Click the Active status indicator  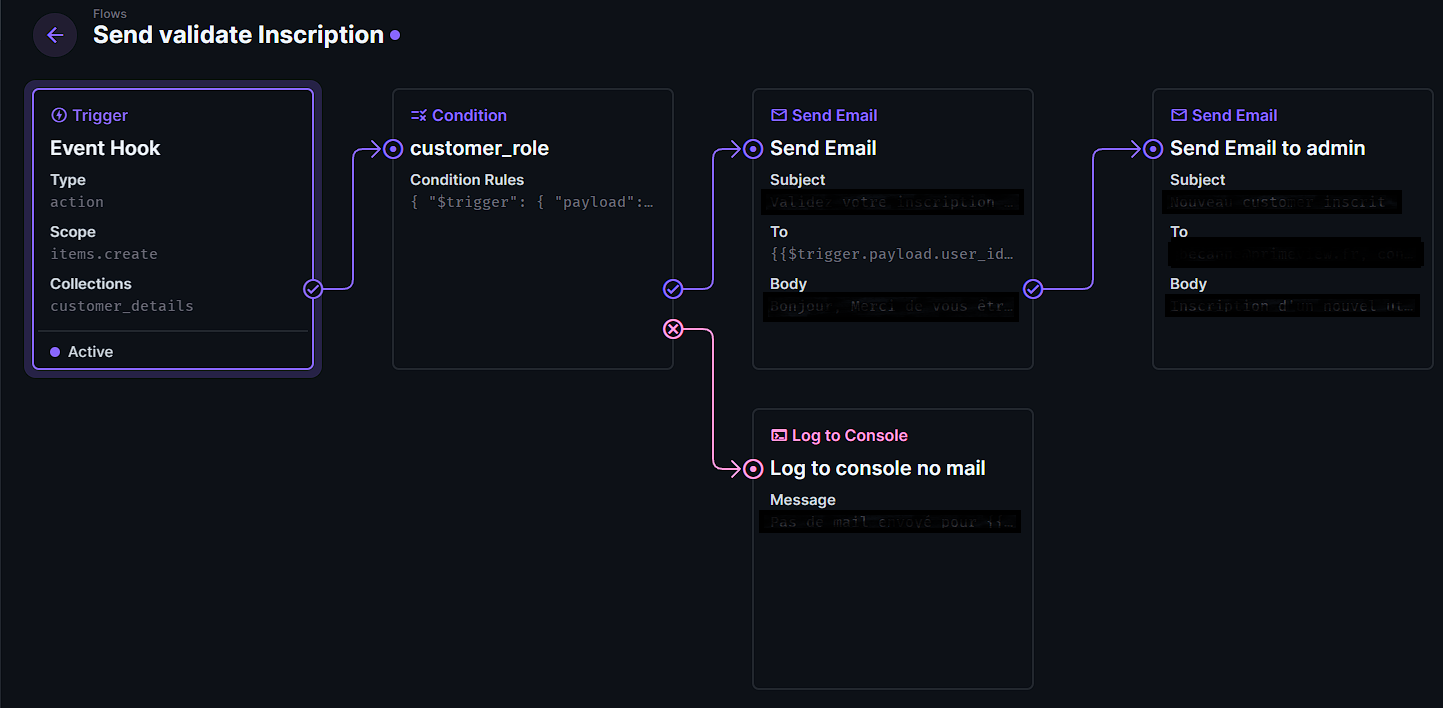[x=82, y=352]
